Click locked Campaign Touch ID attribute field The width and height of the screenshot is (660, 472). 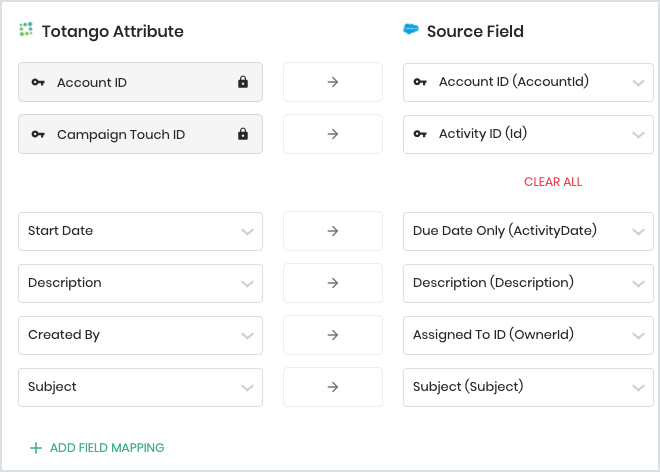tap(141, 134)
